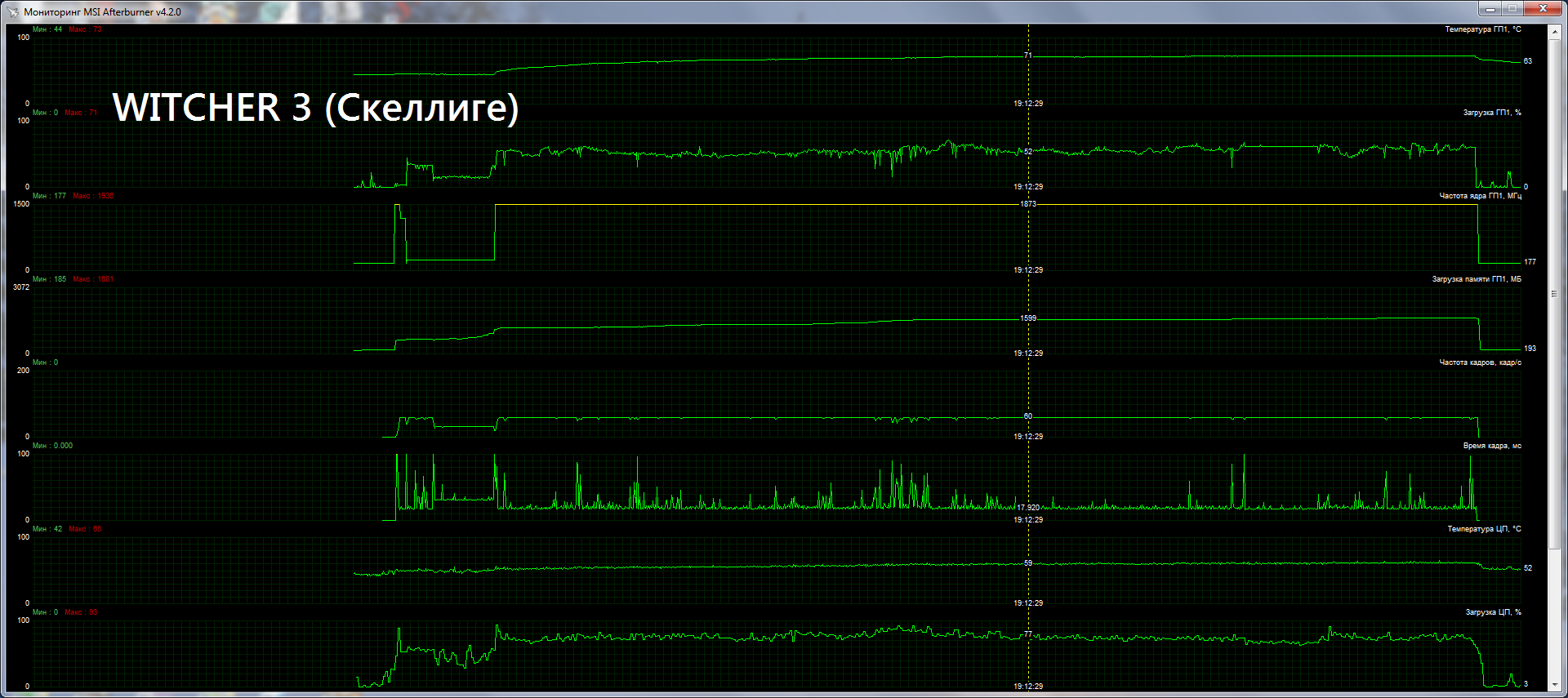Click the '200' framerate axis label
This screenshot has height=698, width=1568.
[23, 371]
